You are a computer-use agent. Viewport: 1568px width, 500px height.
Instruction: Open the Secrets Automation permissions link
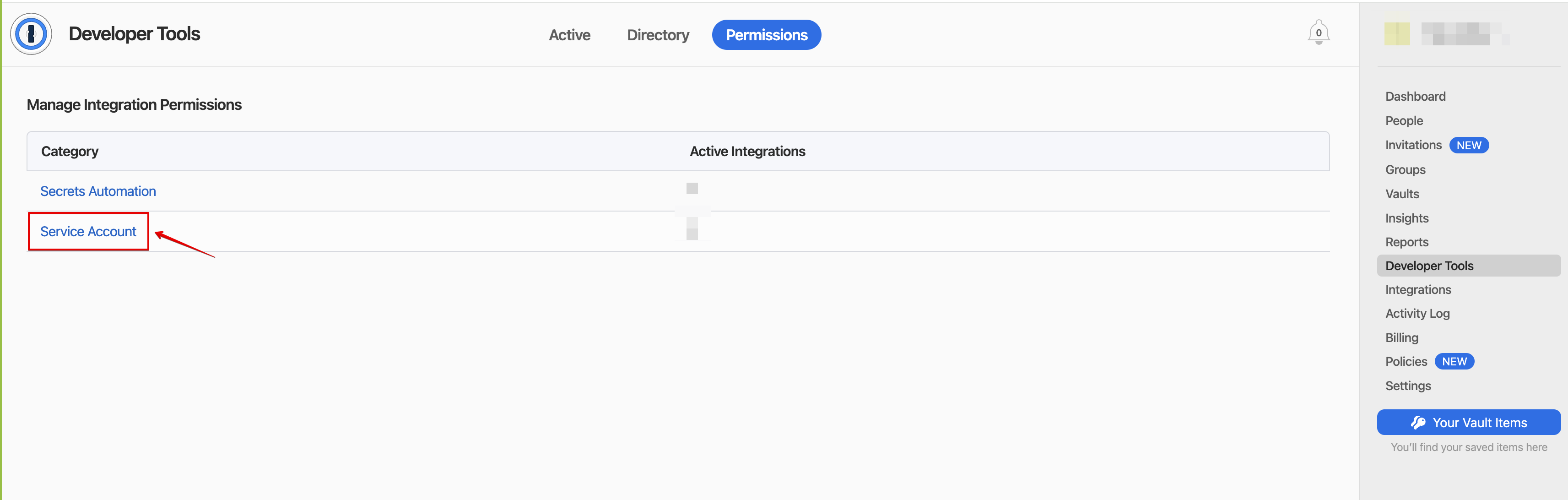click(97, 190)
